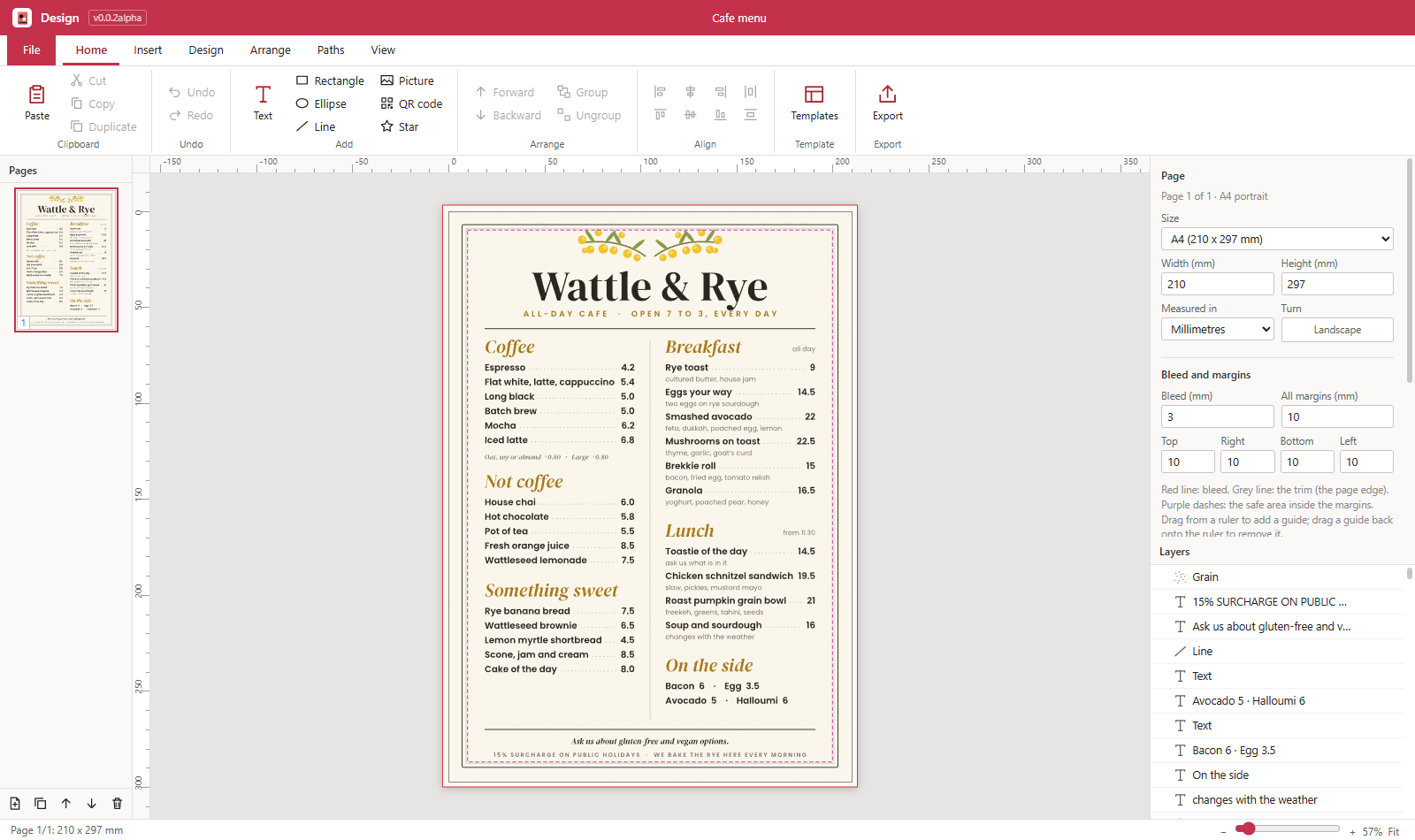Screen dimensions: 1415x840
Task: Click the Bleed (mm) input field
Action: point(1217,416)
